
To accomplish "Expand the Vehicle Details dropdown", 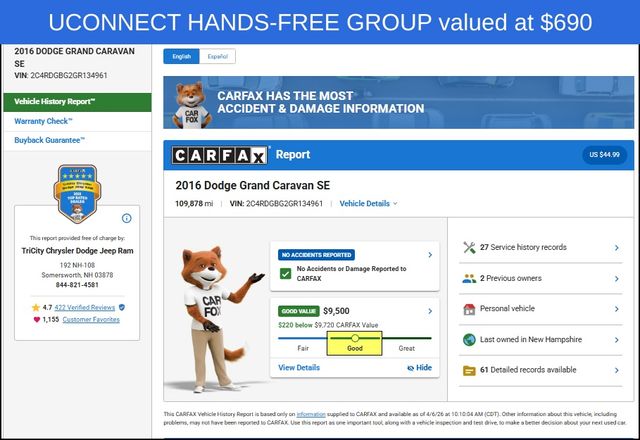I will click(368, 203).
